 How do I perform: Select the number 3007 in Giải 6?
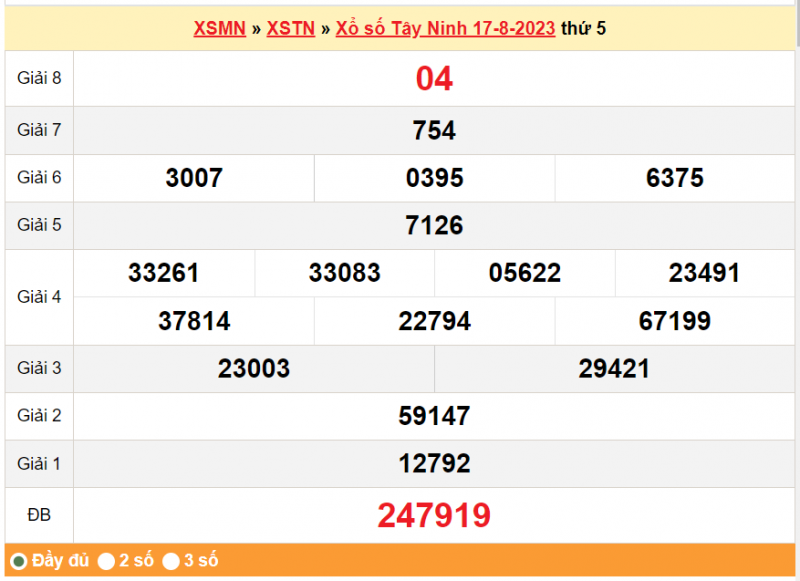(x=195, y=178)
